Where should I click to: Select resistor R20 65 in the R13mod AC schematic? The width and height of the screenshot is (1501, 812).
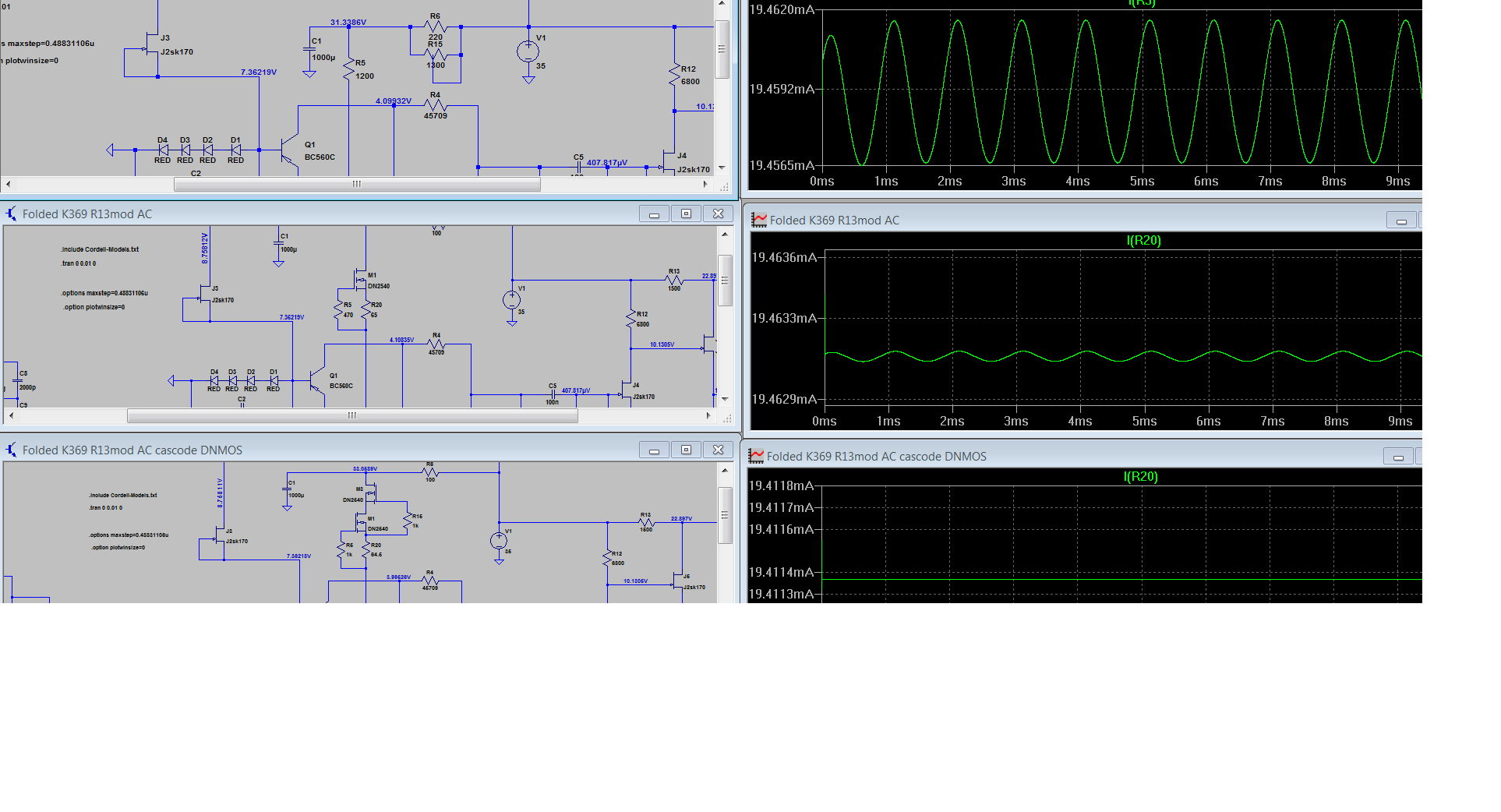point(366,310)
